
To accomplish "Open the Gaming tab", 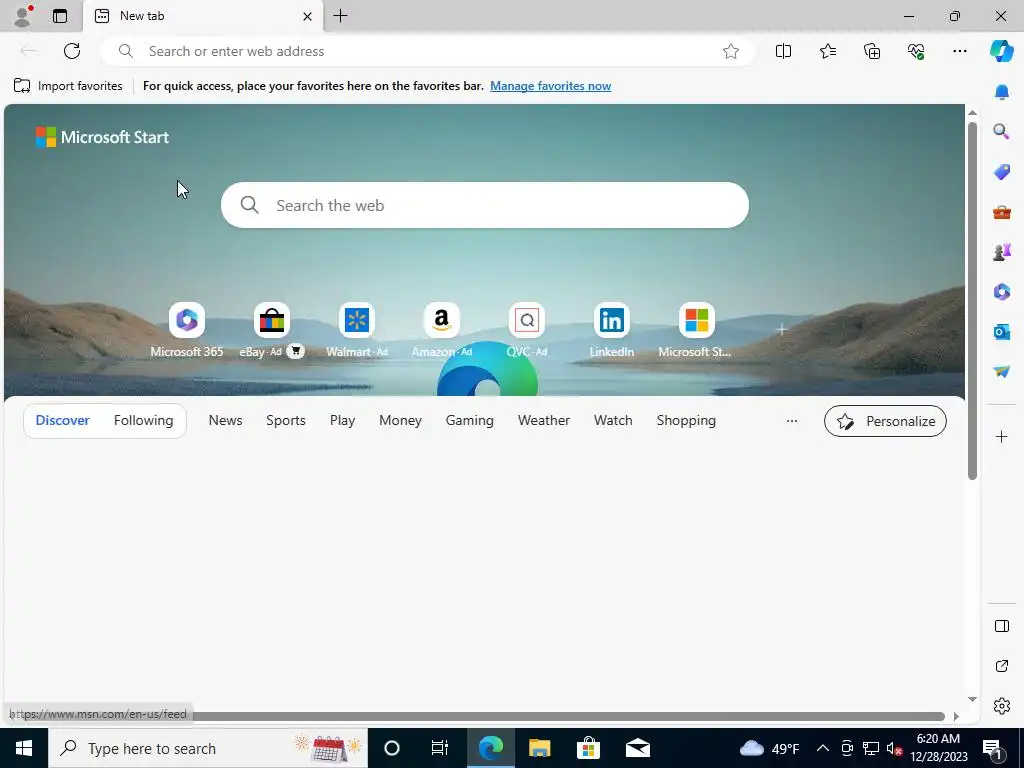I will coord(470,421).
